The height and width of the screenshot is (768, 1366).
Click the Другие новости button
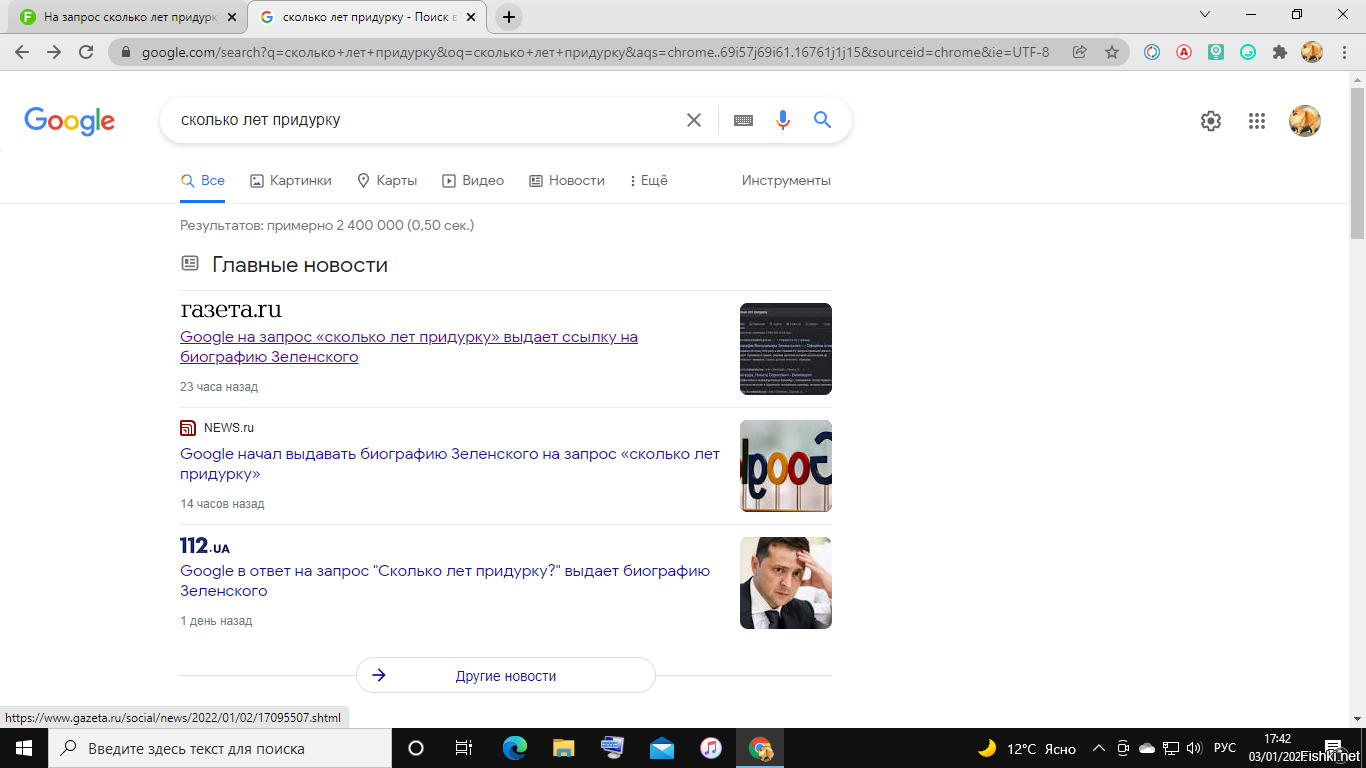point(505,676)
